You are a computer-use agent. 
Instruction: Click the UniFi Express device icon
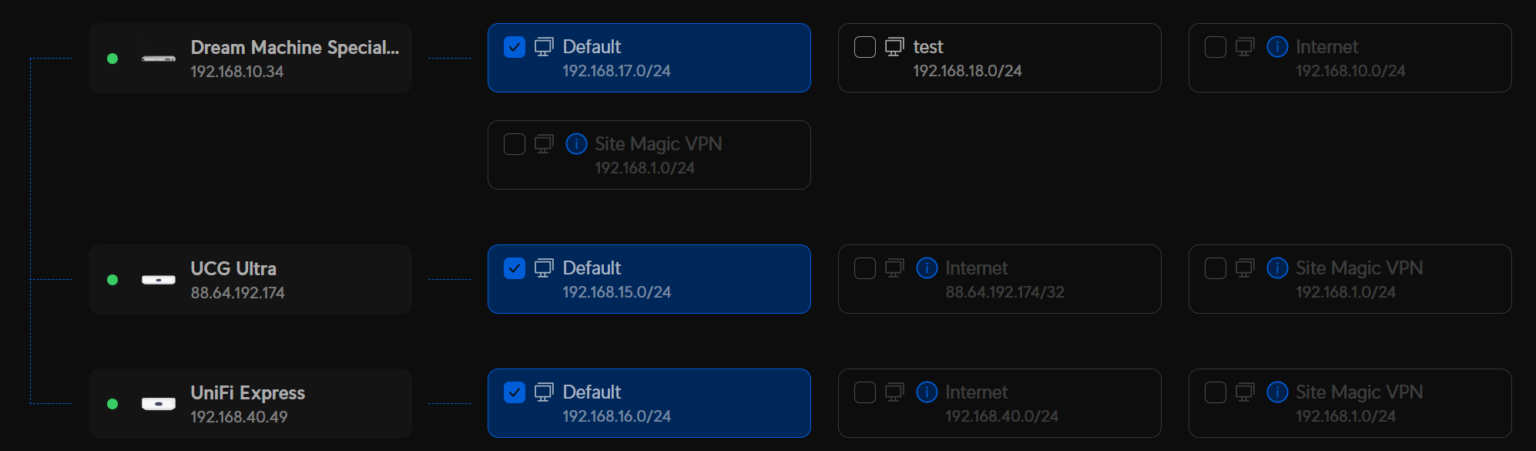(158, 404)
